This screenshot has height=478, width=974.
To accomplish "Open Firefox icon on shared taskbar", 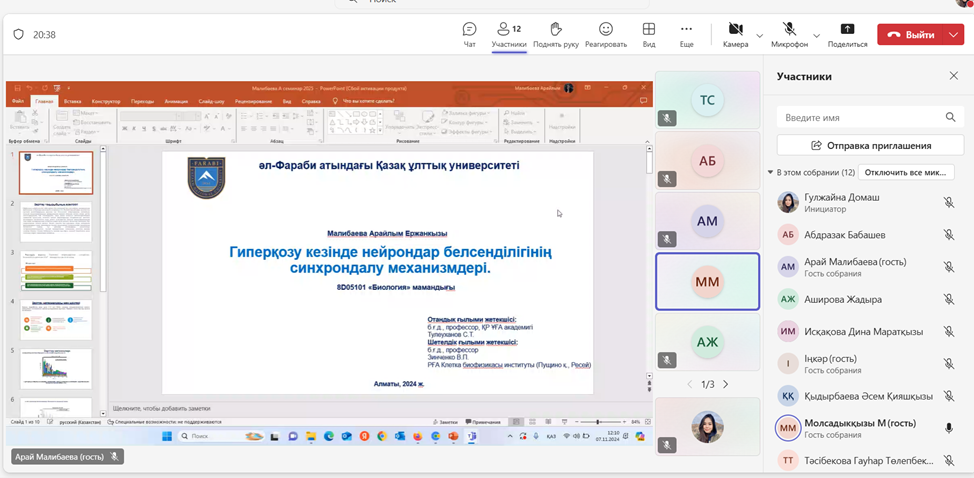I will coord(417,436).
